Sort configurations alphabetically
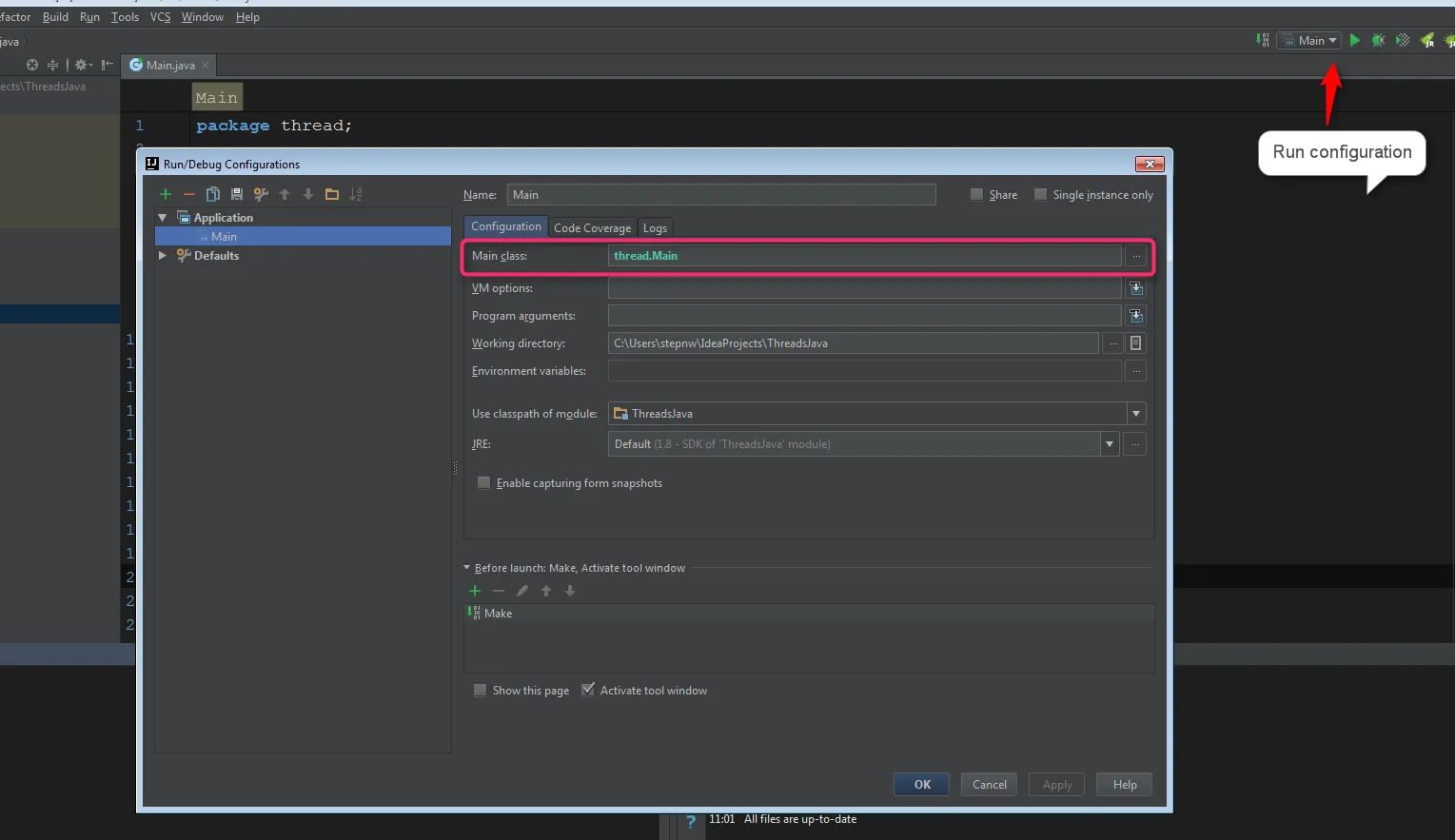Screen dimensions: 1455x840 356,194
